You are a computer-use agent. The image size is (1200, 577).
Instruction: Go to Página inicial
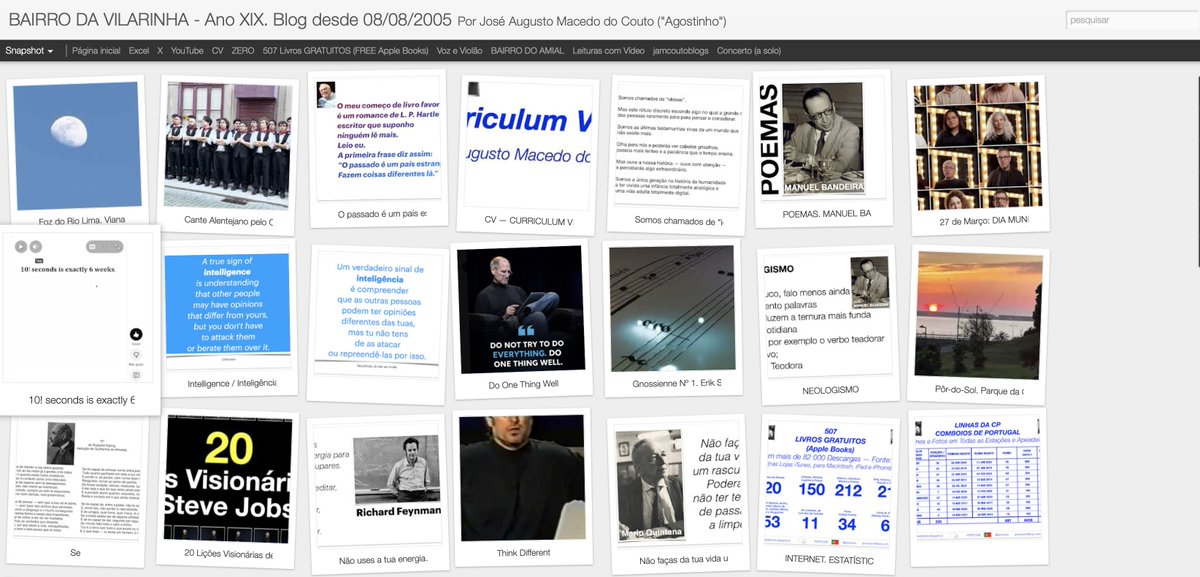[x=96, y=50]
